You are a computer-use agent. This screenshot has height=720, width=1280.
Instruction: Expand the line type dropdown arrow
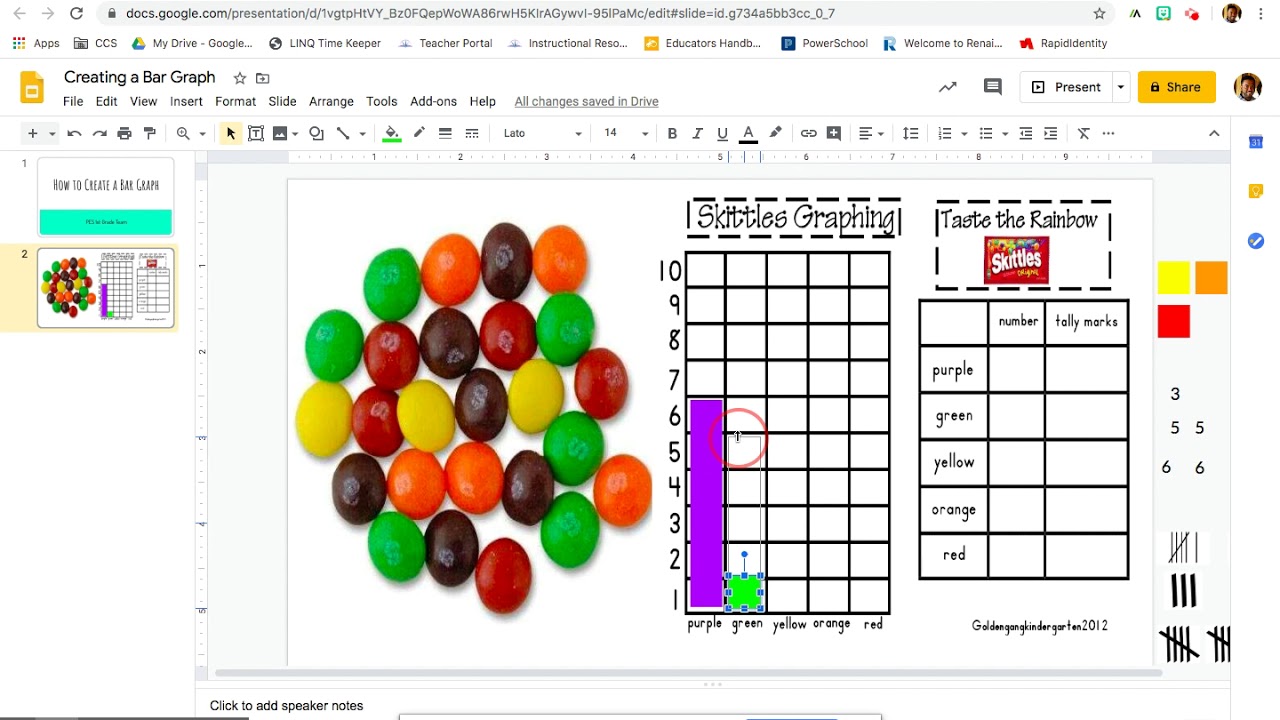362,133
